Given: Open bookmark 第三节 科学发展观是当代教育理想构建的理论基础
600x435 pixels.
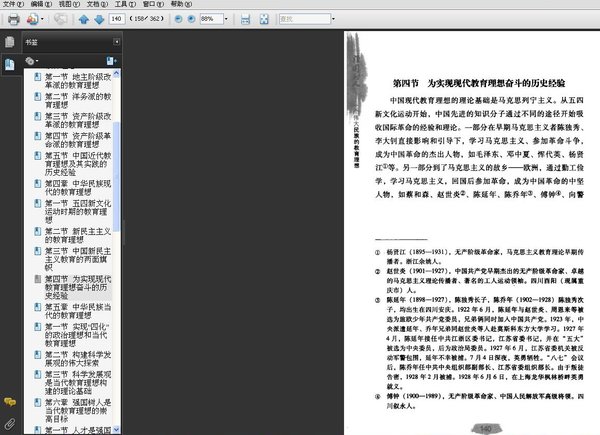Looking at the screenshot, I should [x=78, y=383].
